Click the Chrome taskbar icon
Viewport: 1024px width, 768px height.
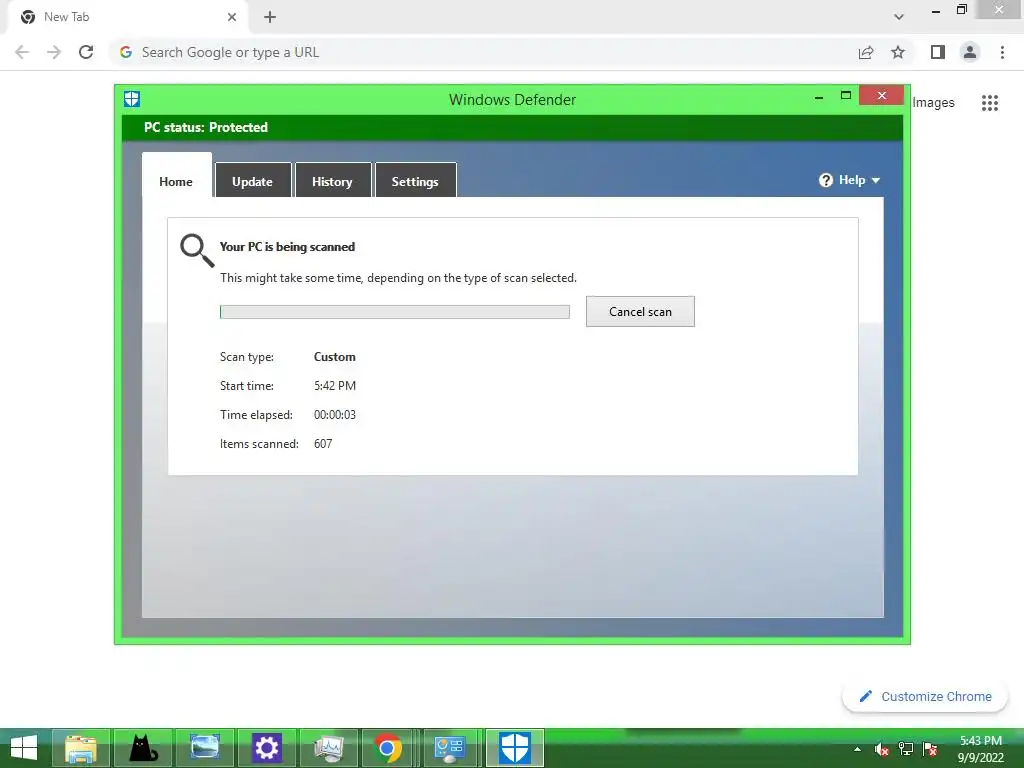[x=387, y=748]
